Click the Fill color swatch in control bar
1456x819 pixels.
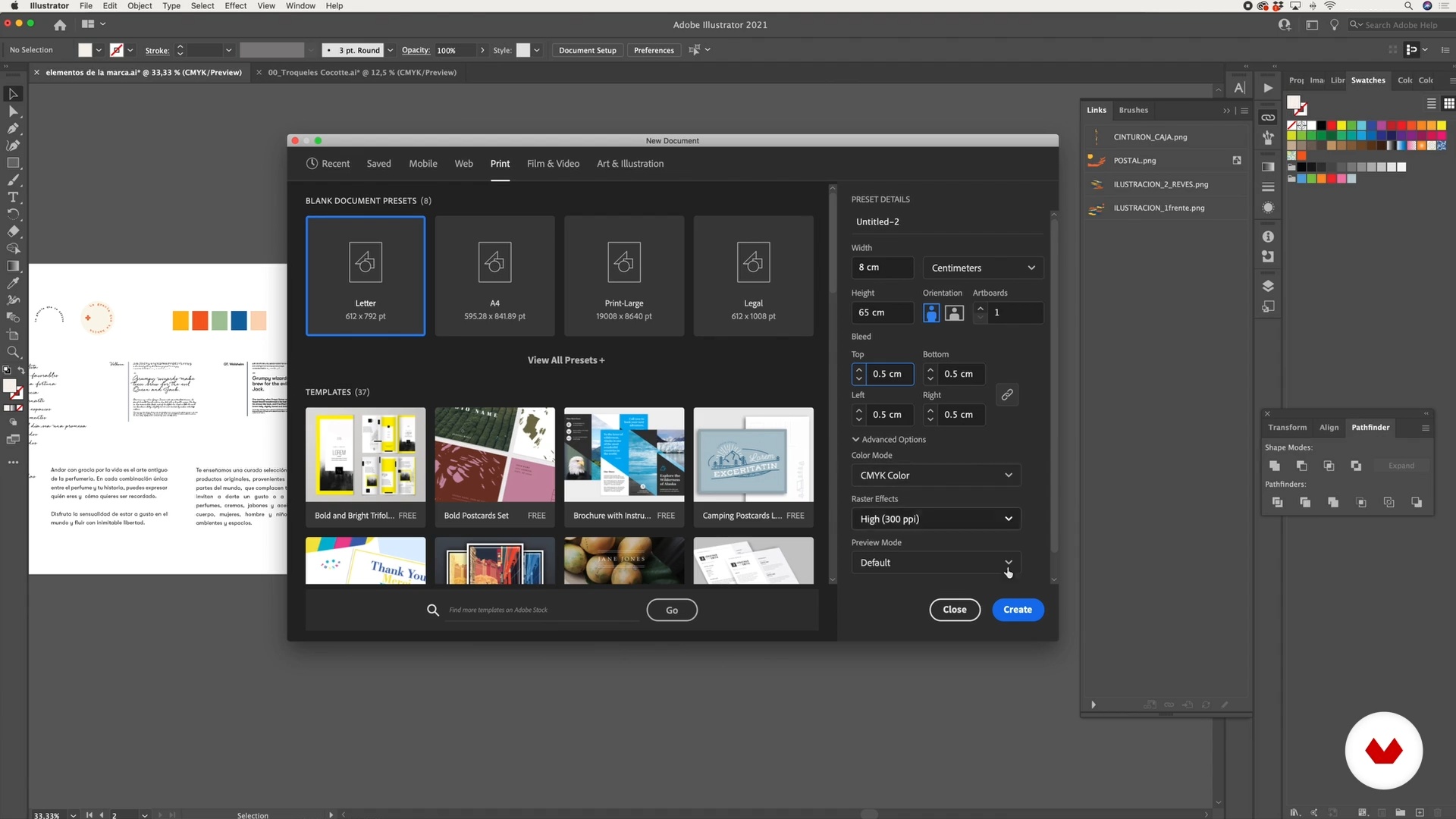[85, 50]
